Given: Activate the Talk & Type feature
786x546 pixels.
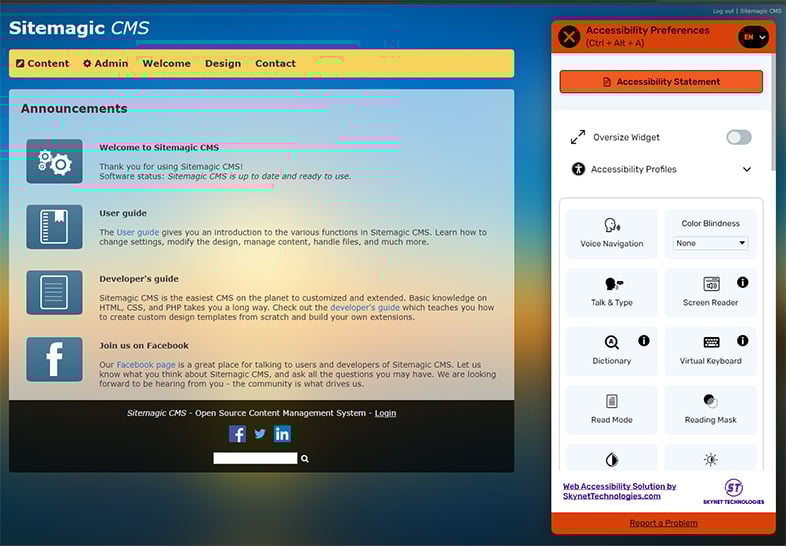Looking at the screenshot, I should (x=612, y=293).
